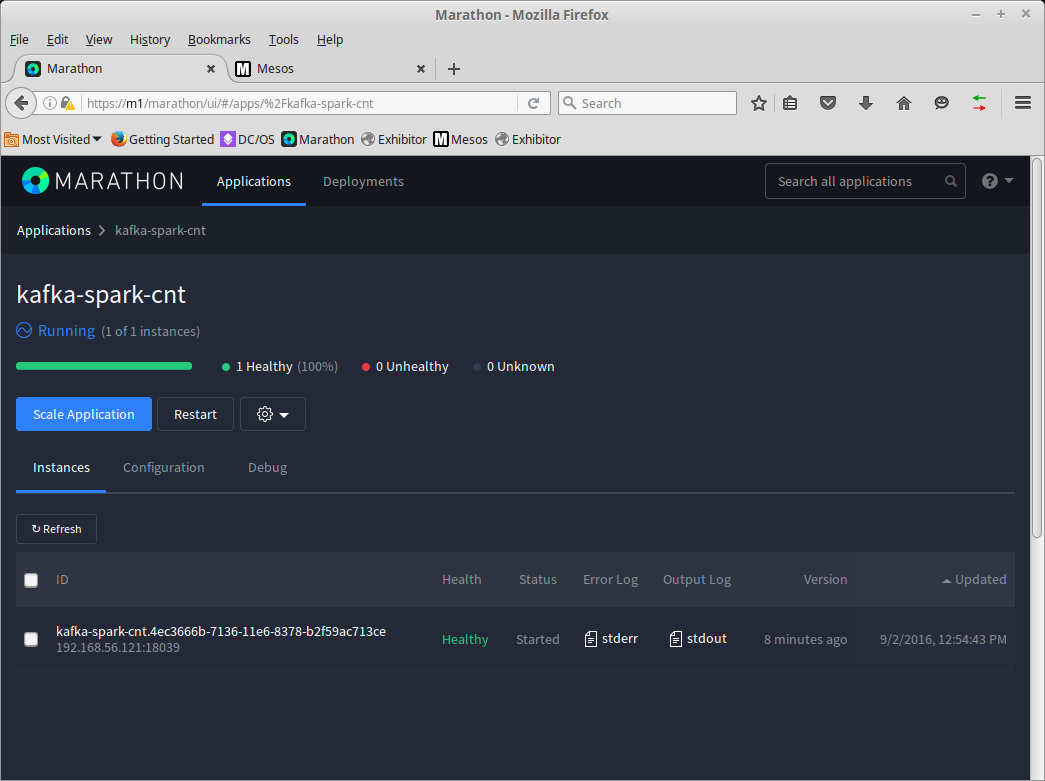Sort by the Health column header
Screen dimensions: 1045x781
pyautogui.click(x=462, y=580)
